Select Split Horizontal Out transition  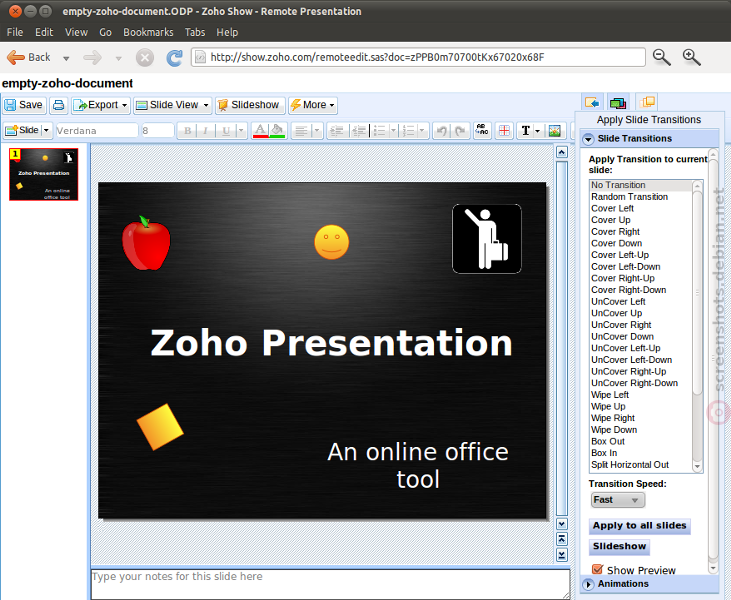(x=641, y=465)
